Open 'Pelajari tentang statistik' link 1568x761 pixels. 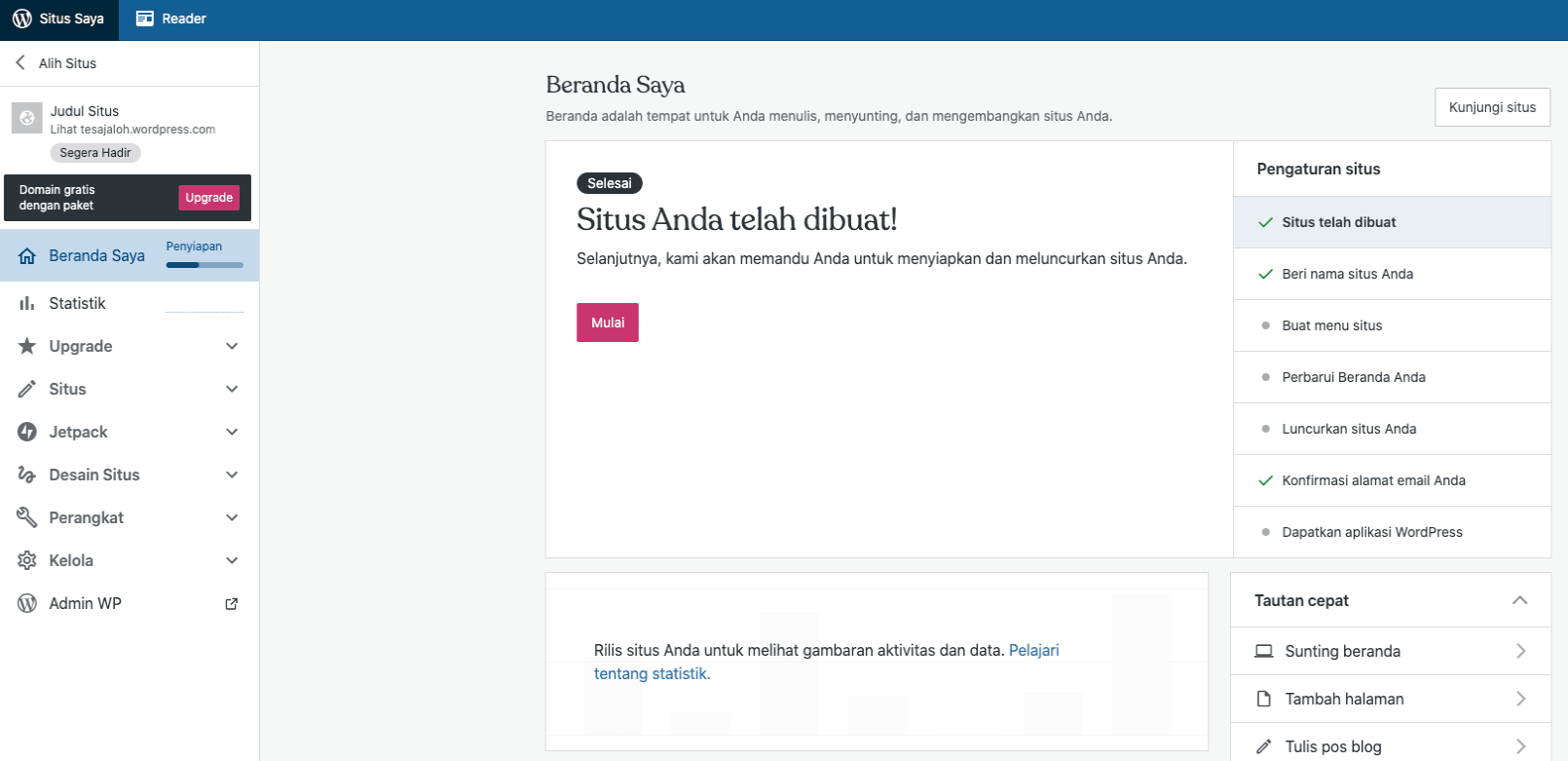(1033, 650)
